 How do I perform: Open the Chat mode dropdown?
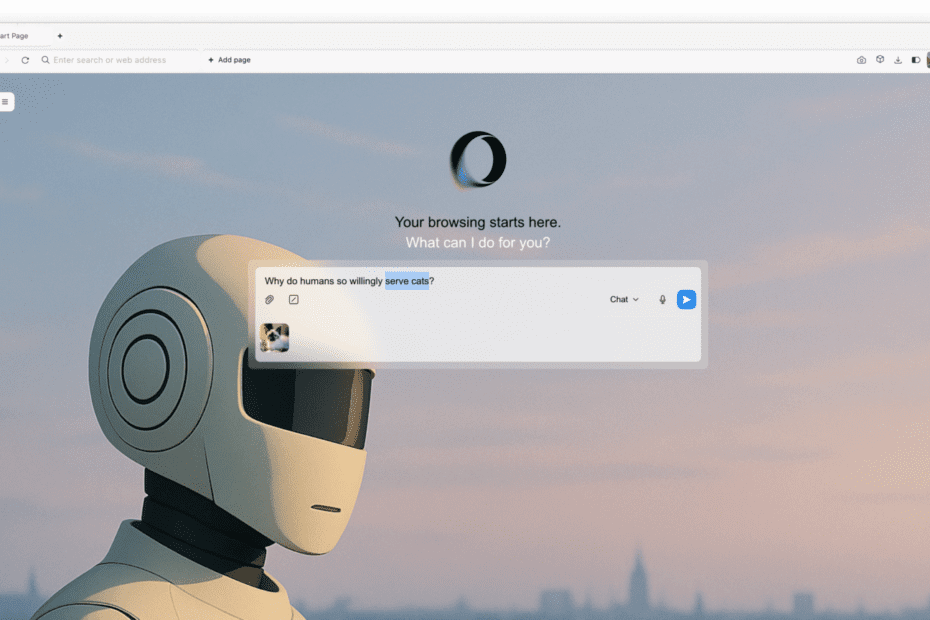pyautogui.click(x=623, y=299)
